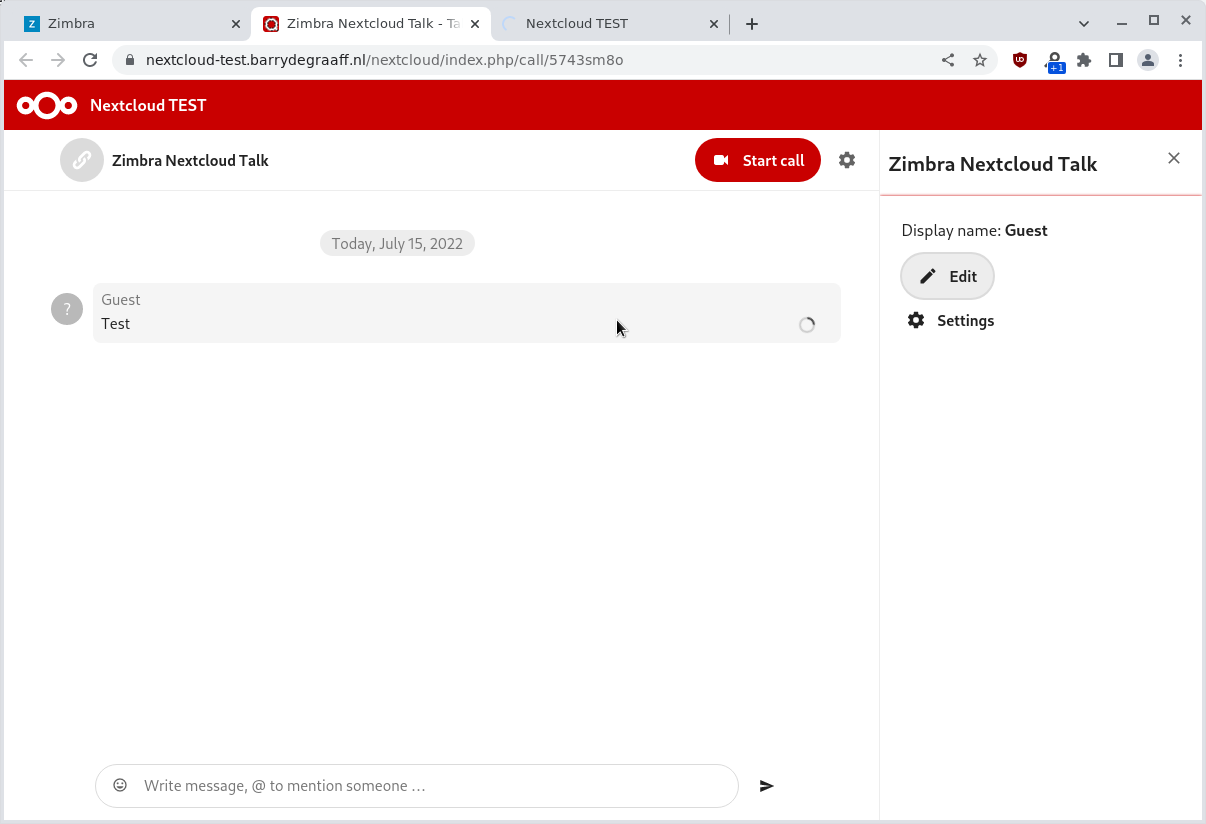
Task: Click the Start call button
Action: click(x=758, y=160)
